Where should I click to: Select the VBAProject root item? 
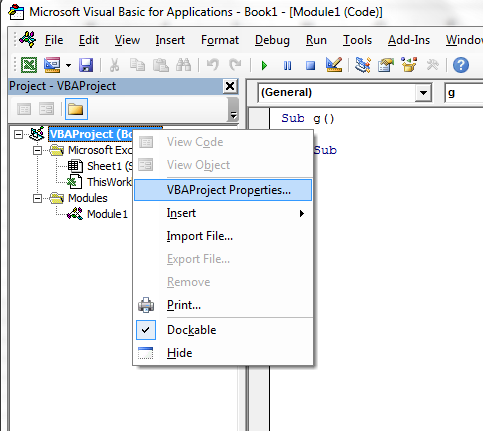point(91,134)
